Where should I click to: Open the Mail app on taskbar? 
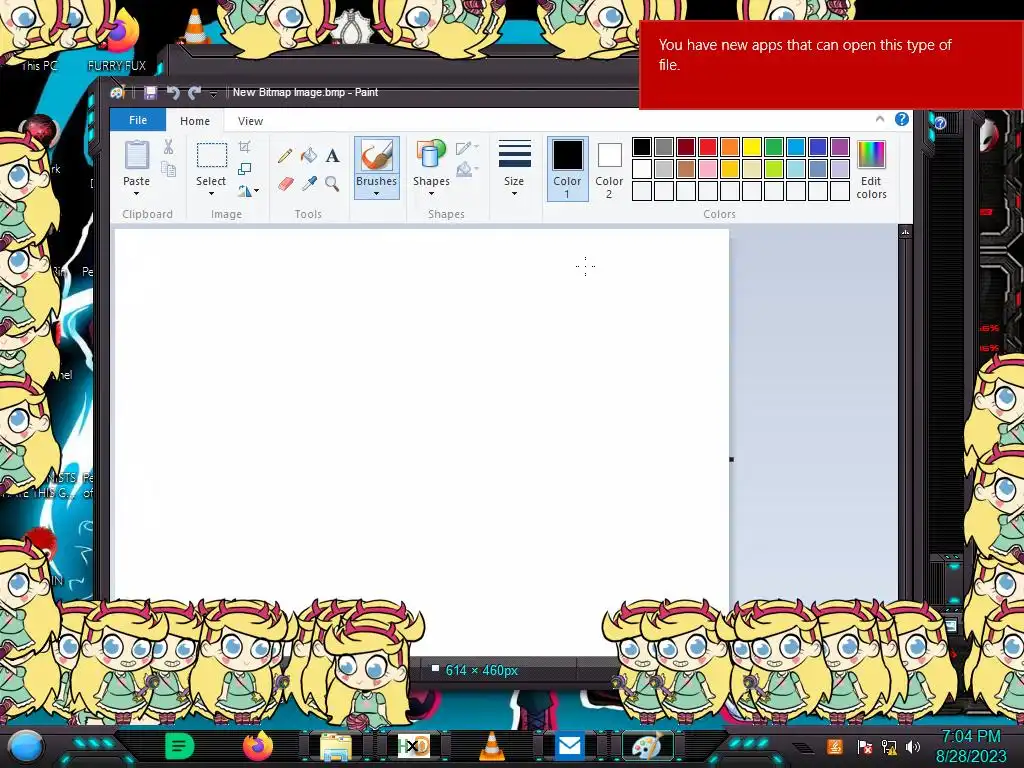pyautogui.click(x=569, y=746)
